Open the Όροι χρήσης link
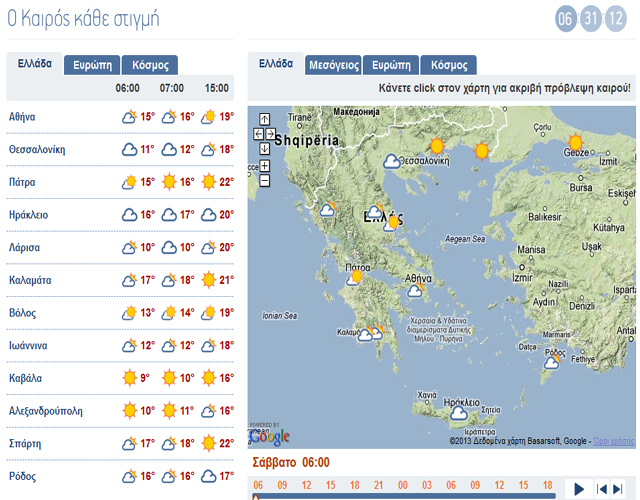The height and width of the screenshot is (500, 640). point(612,440)
